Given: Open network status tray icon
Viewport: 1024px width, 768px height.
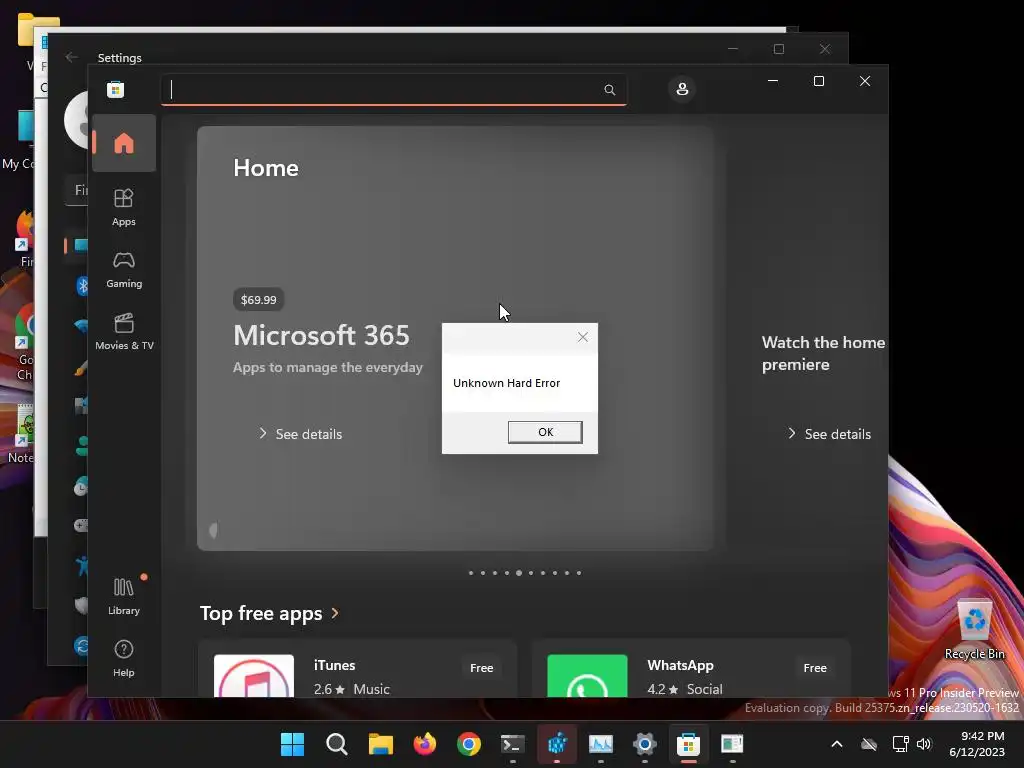Looking at the screenshot, I should tap(900, 744).
